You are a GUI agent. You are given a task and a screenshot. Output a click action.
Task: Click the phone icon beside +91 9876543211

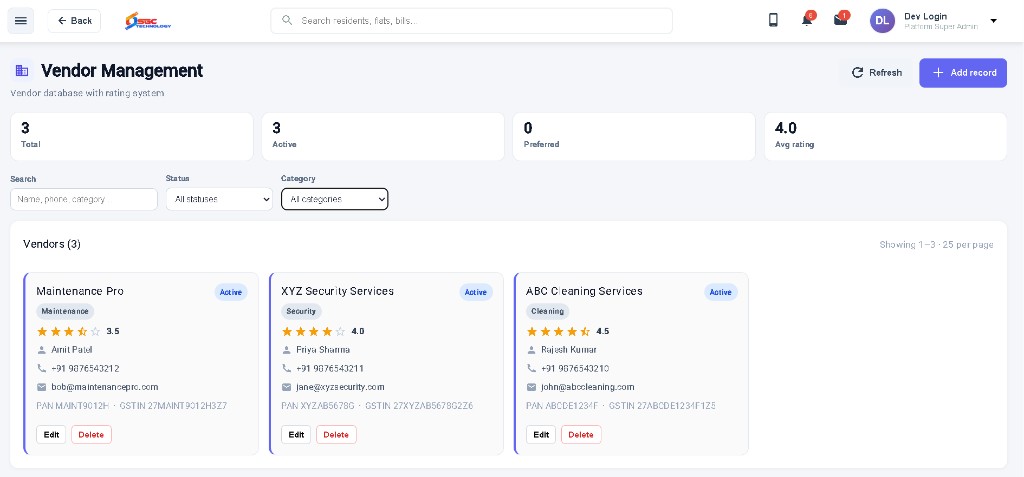coord(287,369)
